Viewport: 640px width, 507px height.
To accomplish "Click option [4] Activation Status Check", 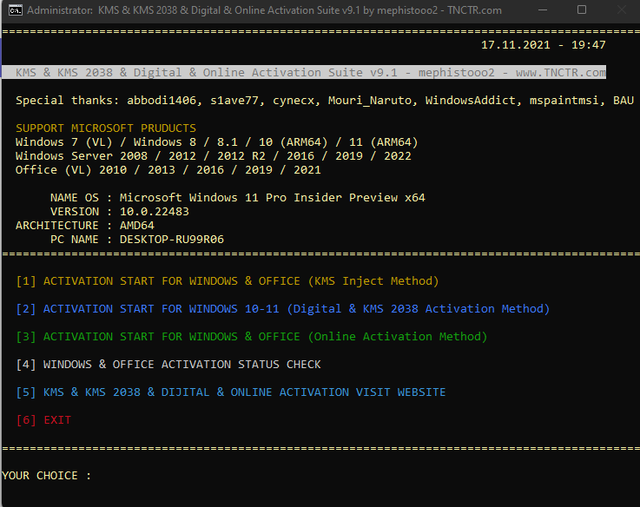I will 168,365.
